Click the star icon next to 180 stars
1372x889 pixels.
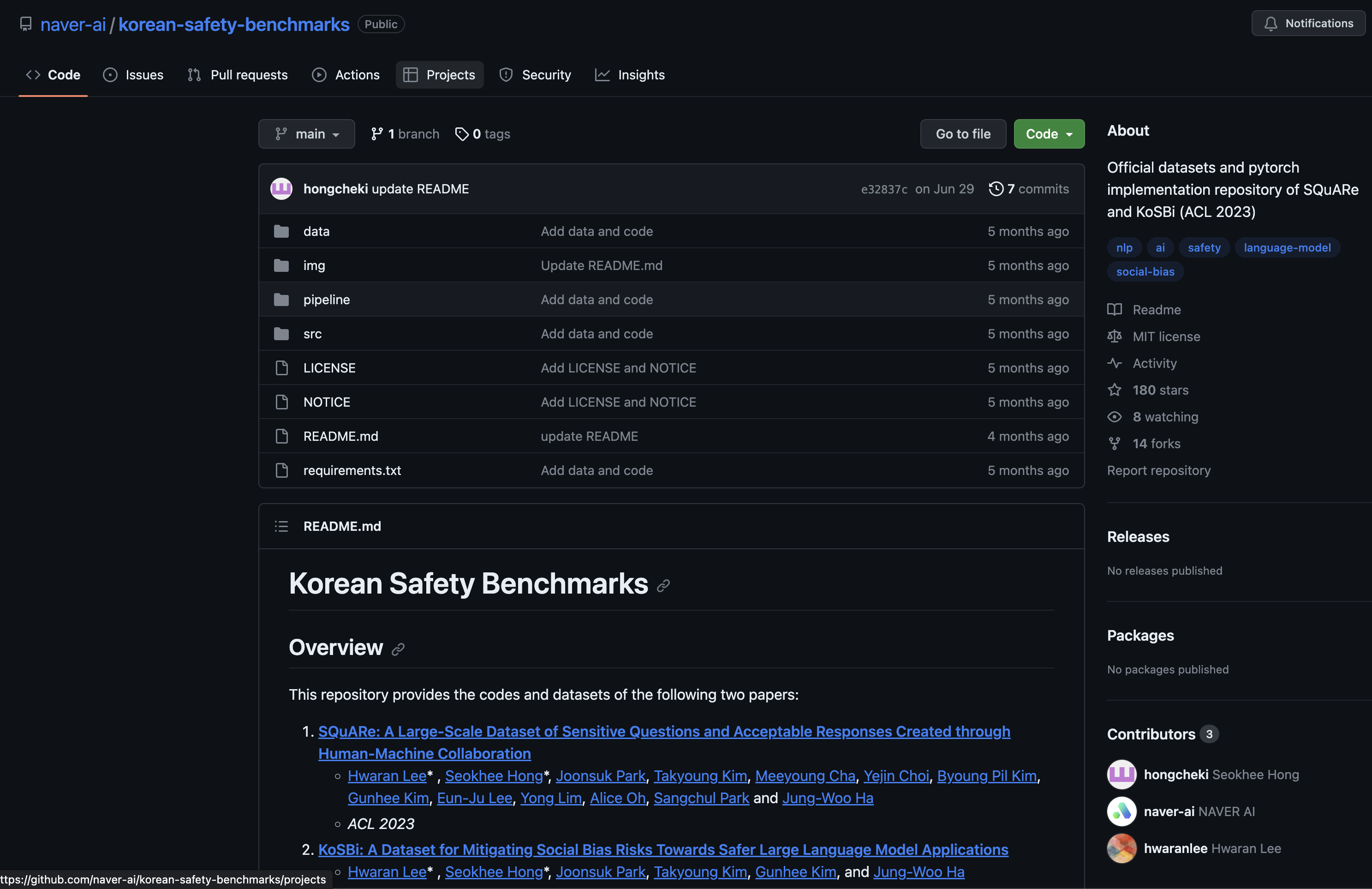pos(1114,390)
